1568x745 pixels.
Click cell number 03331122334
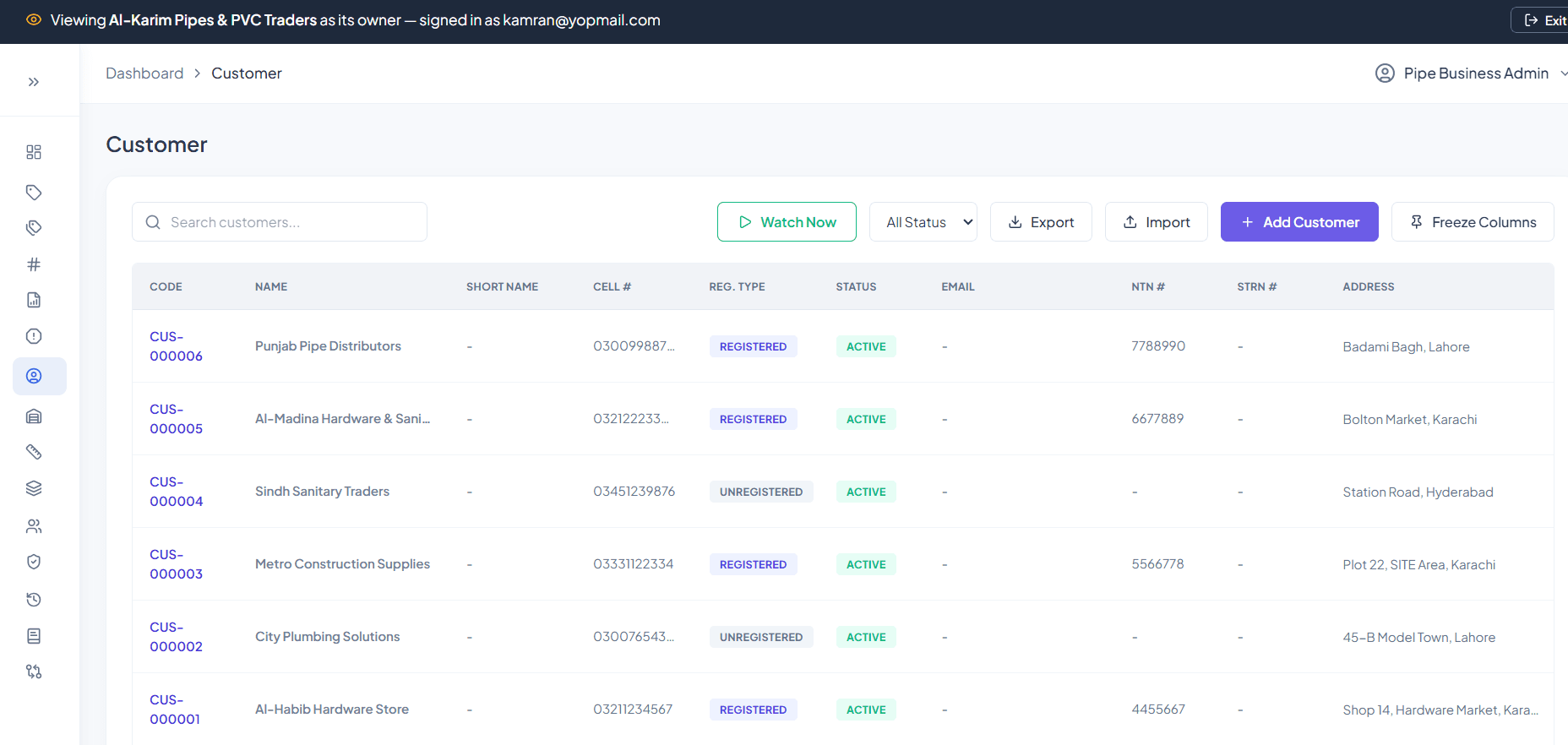(633, 564)
